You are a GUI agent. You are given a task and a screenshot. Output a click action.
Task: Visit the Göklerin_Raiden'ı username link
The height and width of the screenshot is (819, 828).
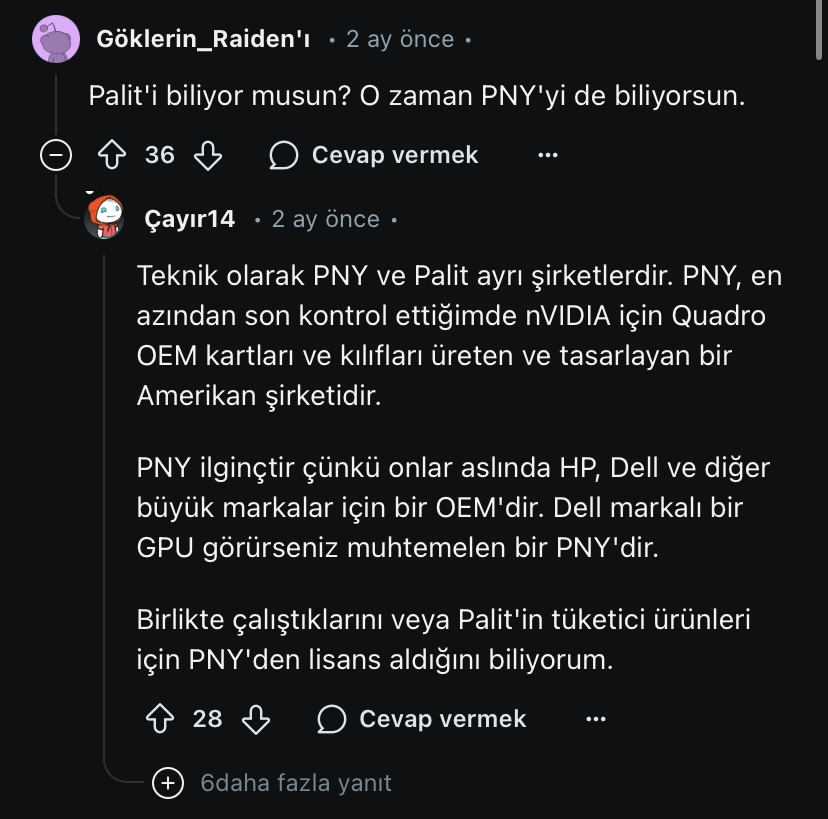pyautogui.click(x=203, y=39)
